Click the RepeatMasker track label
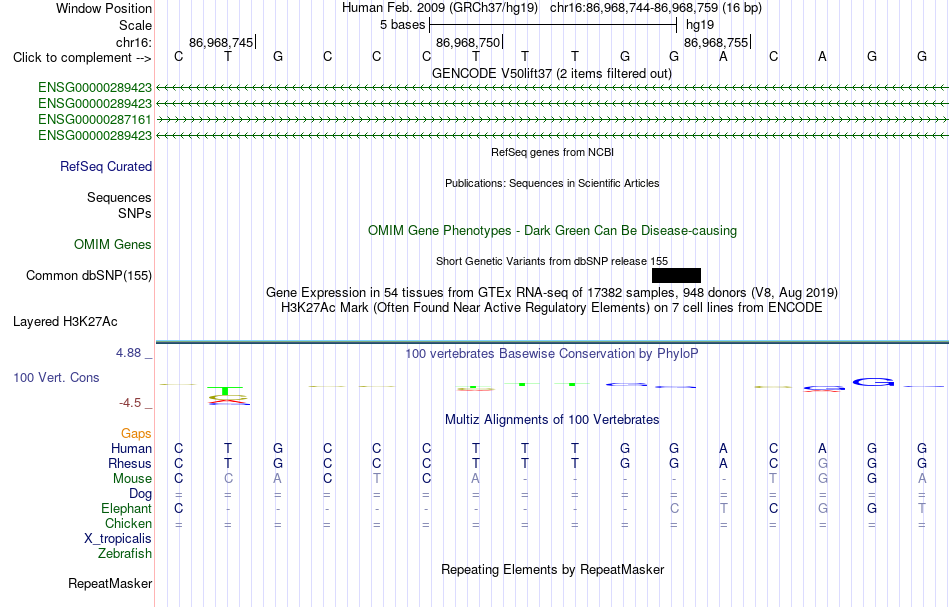The height and width of the screenshot is (607, 950). (110, 583)
